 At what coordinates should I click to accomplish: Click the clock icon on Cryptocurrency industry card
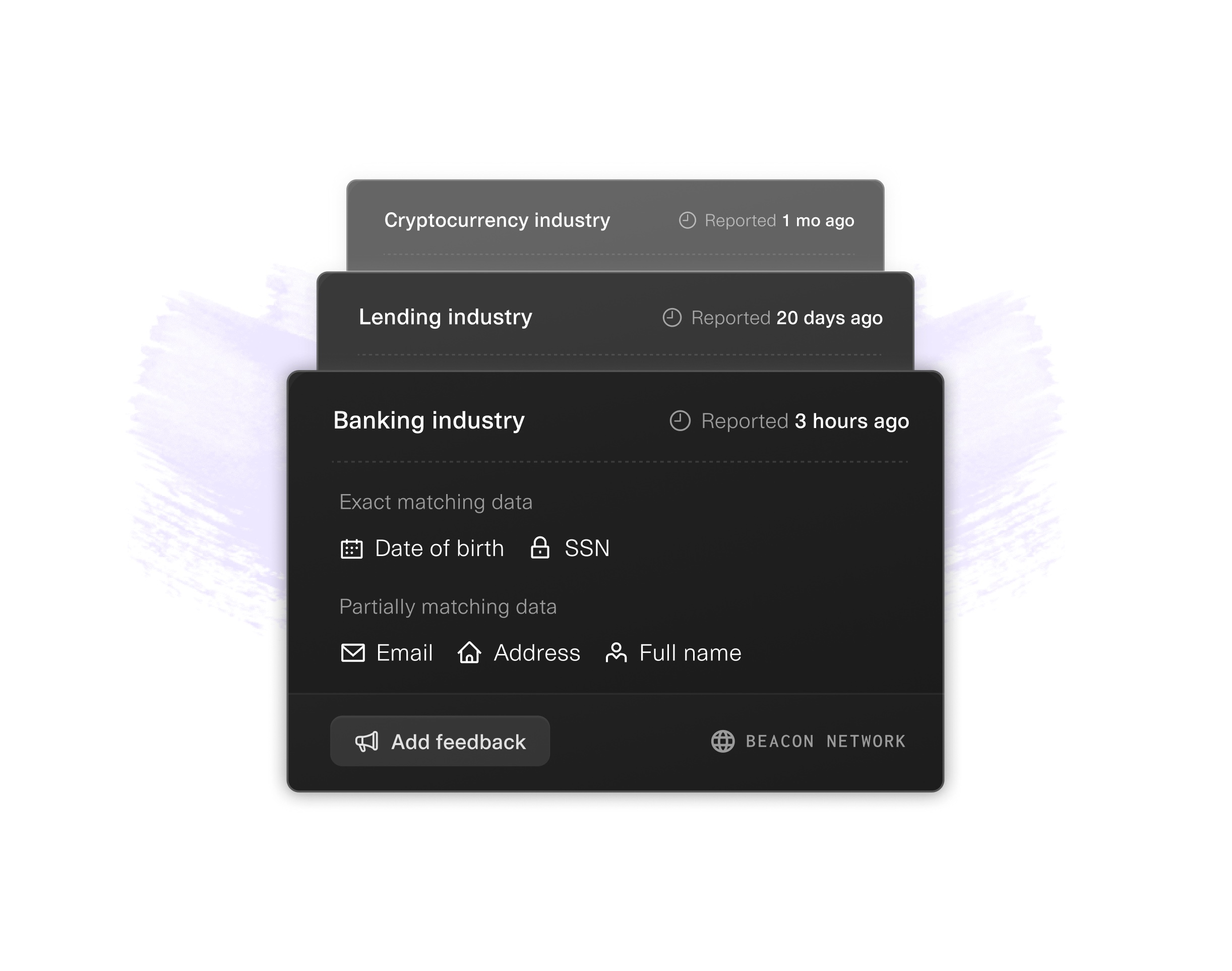pyautogui.click(x=688, y=220)
